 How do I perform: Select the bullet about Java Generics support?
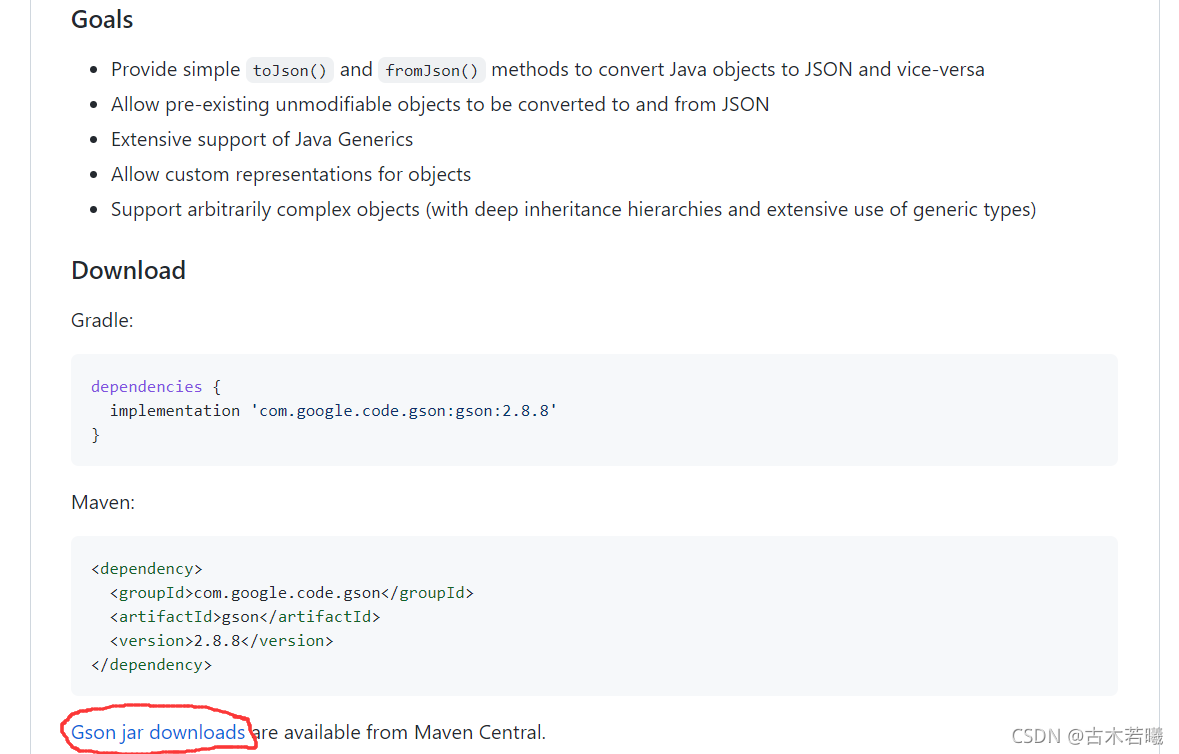[262, 139]
